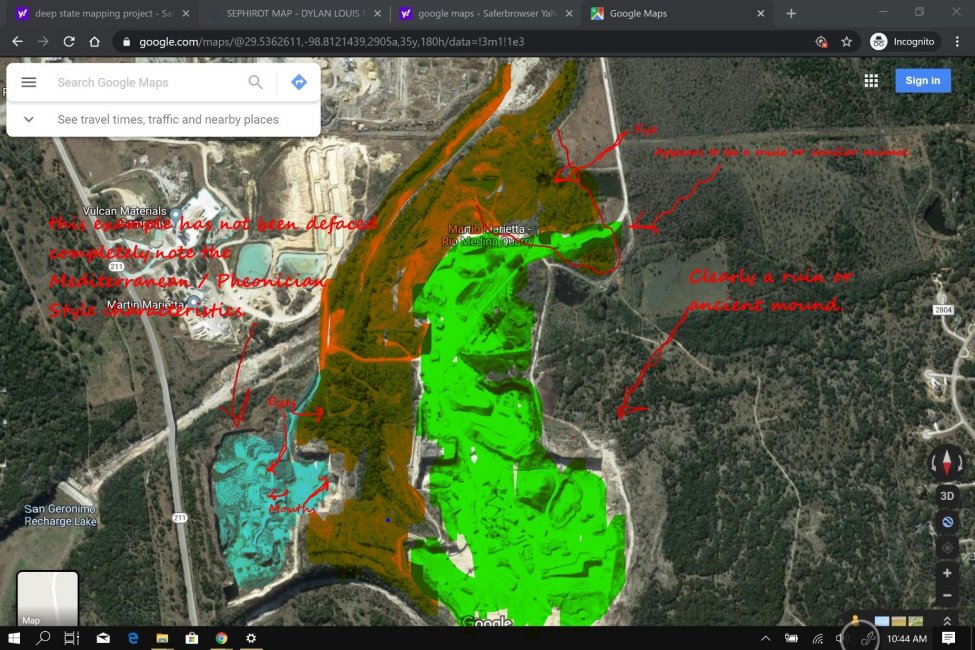Viewport: 975px width, 650px height.
Task: Click the Vulcan Materials map pin
Action: coord(176,215)
